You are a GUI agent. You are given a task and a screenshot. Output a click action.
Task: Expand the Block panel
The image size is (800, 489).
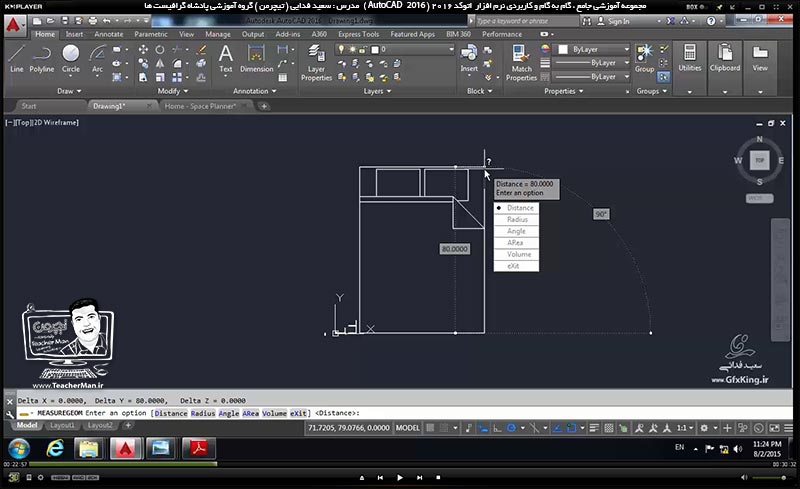click(x=480, y=91)
